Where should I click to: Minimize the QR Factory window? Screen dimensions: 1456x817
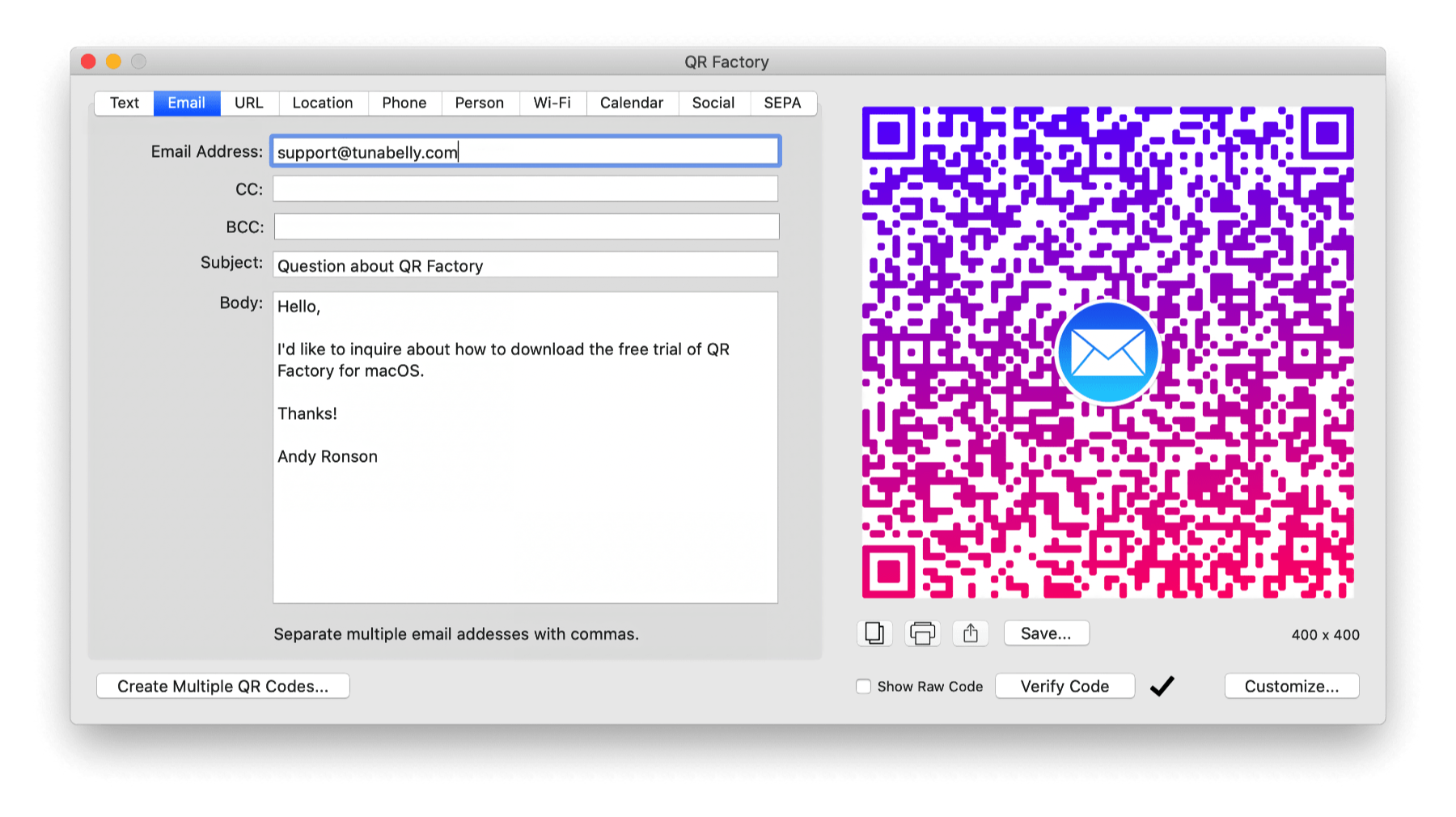coord(114,61)
